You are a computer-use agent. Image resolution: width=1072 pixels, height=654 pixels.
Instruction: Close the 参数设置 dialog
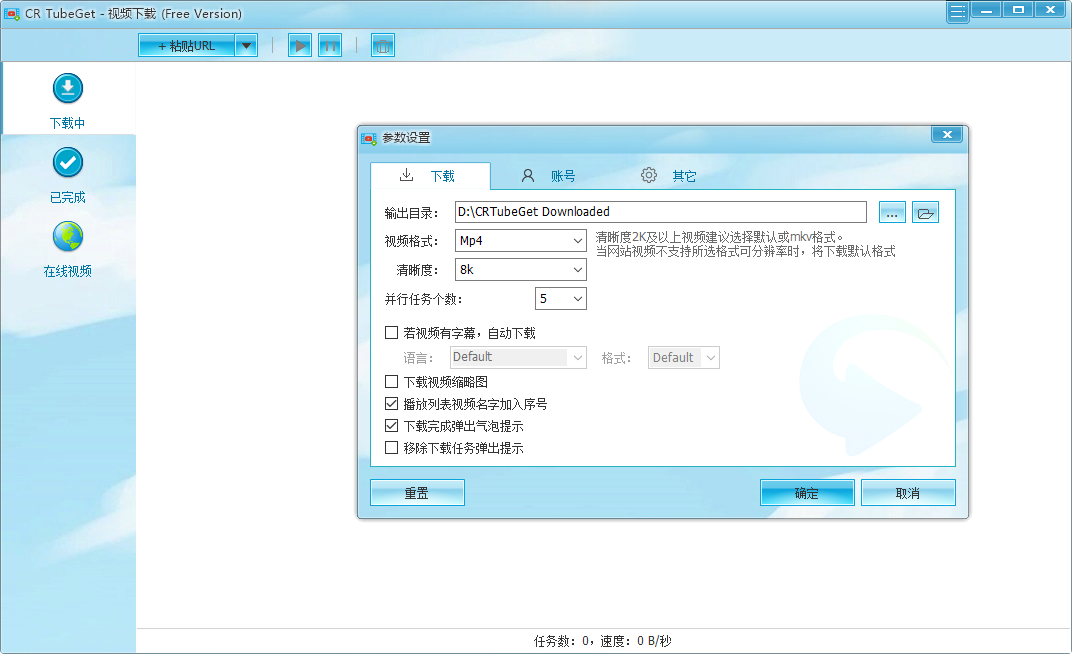(947, 135)
